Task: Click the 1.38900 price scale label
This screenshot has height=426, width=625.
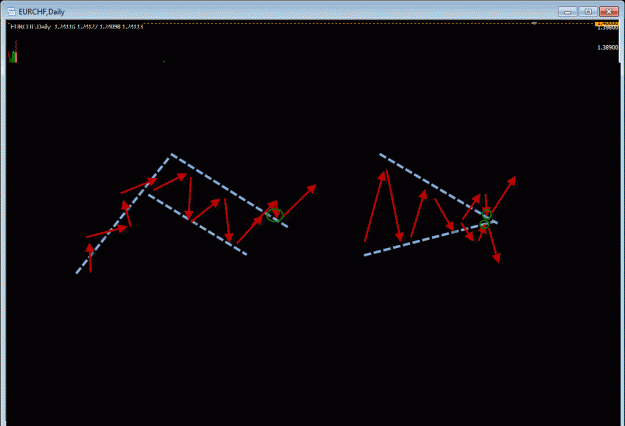Action: point(607,47)
